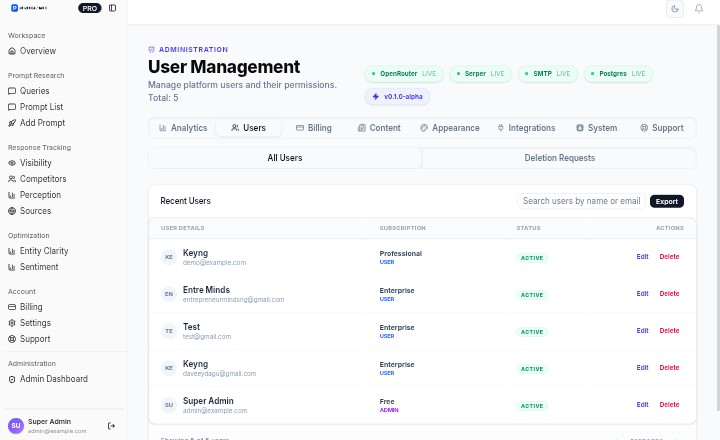Click the TE avatar of Test user
The image size is (720, 440).
pos(169,331)
